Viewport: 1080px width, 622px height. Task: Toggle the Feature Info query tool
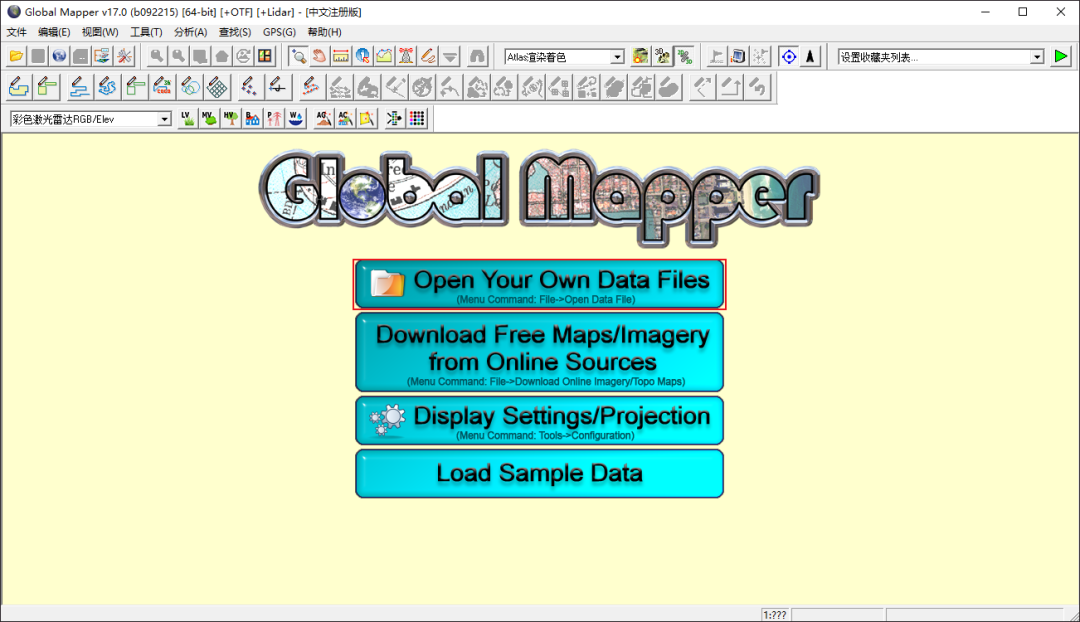click(x=363, y=56)
